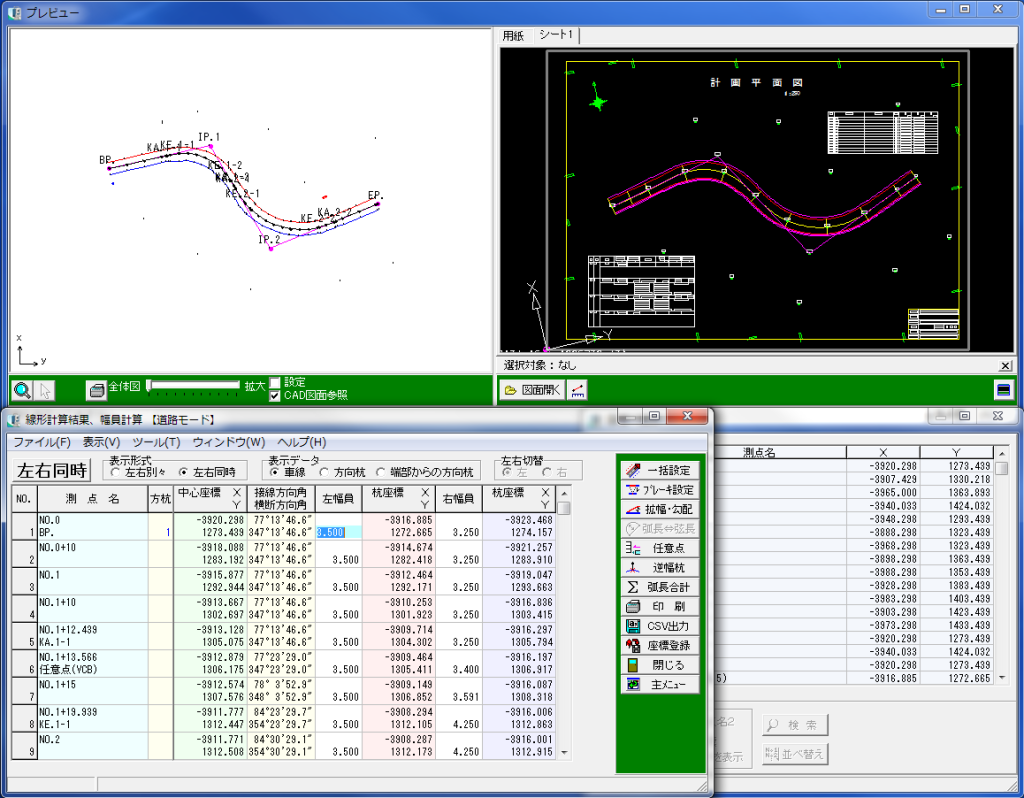
Task: Open 一括設定 batch settings tool
Action: click(660, 470)
